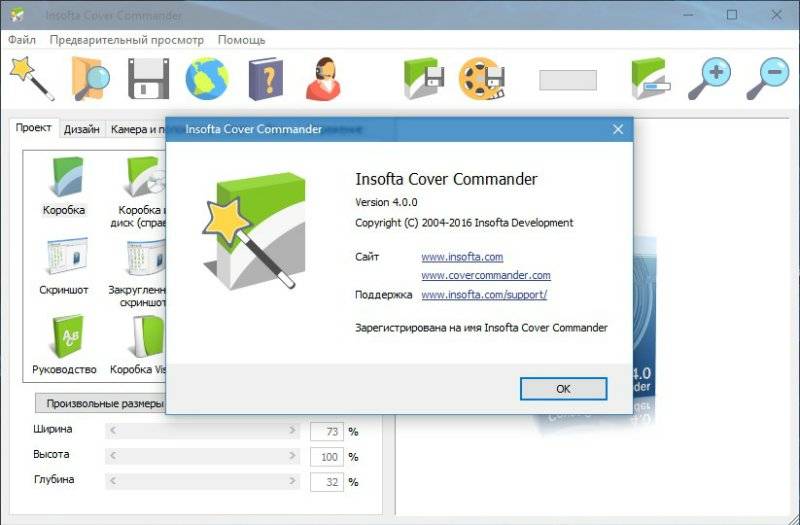Select the box with disc template
This screenshot has width=800, height=525.
click(139, 191)
